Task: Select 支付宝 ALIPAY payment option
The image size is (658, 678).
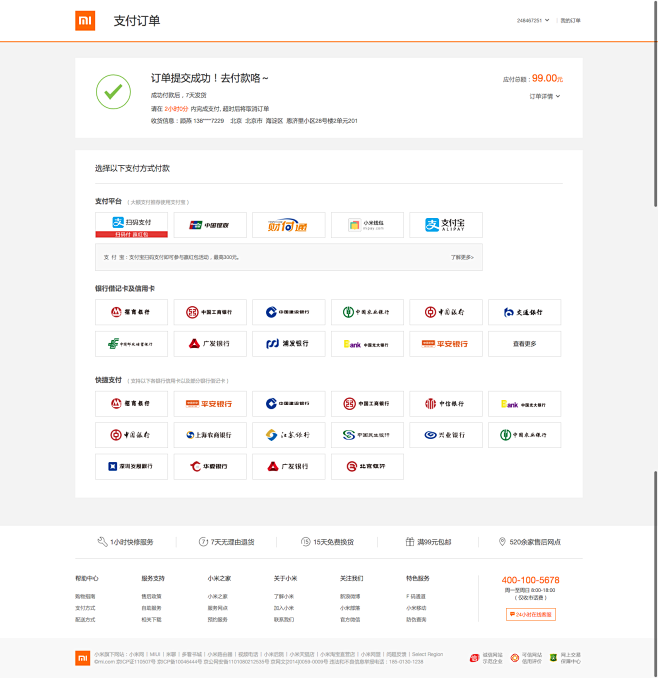Action: coord(446,225)
